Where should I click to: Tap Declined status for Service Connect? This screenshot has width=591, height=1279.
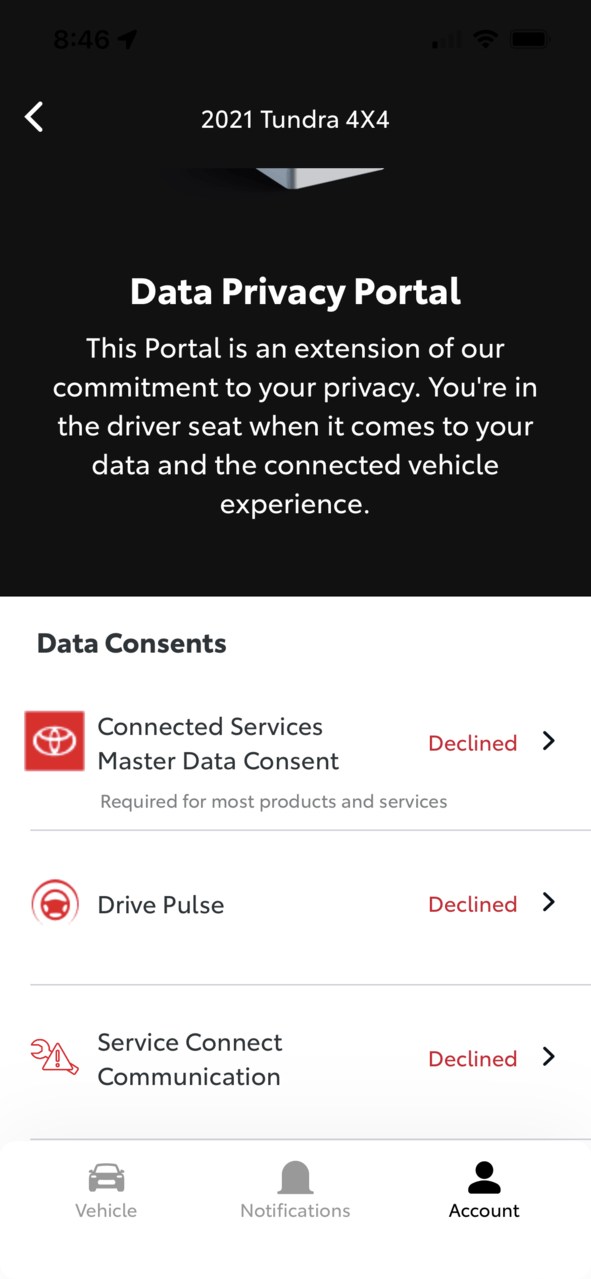(473, 1059)
